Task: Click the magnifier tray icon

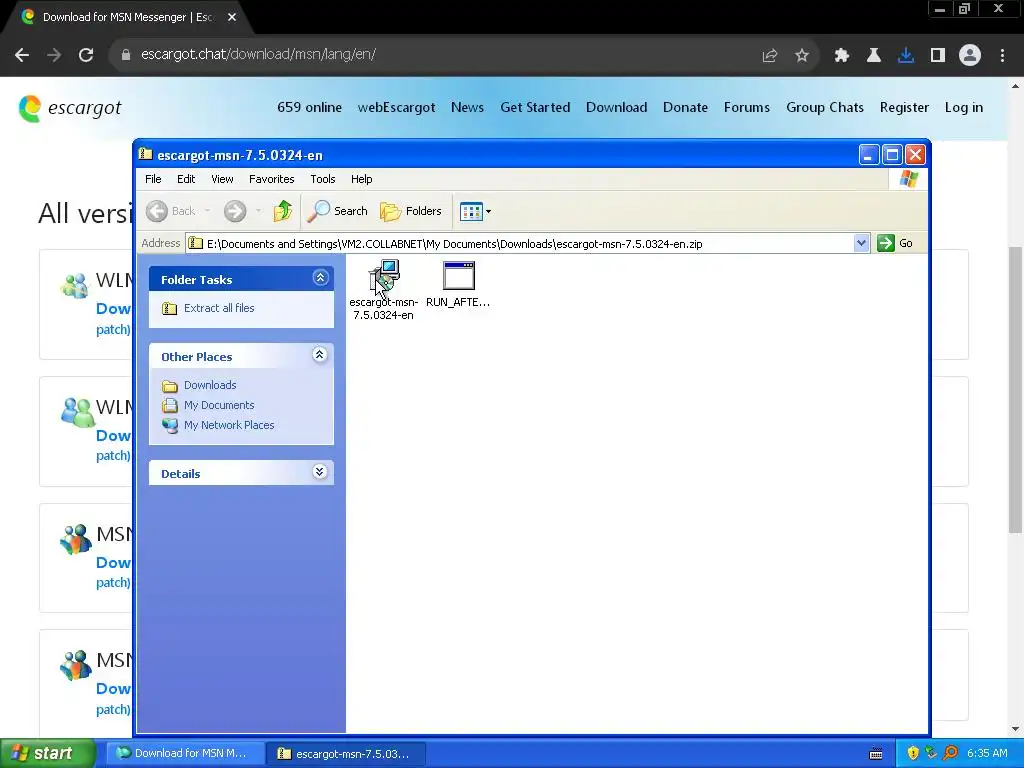Action: (950, 754)
